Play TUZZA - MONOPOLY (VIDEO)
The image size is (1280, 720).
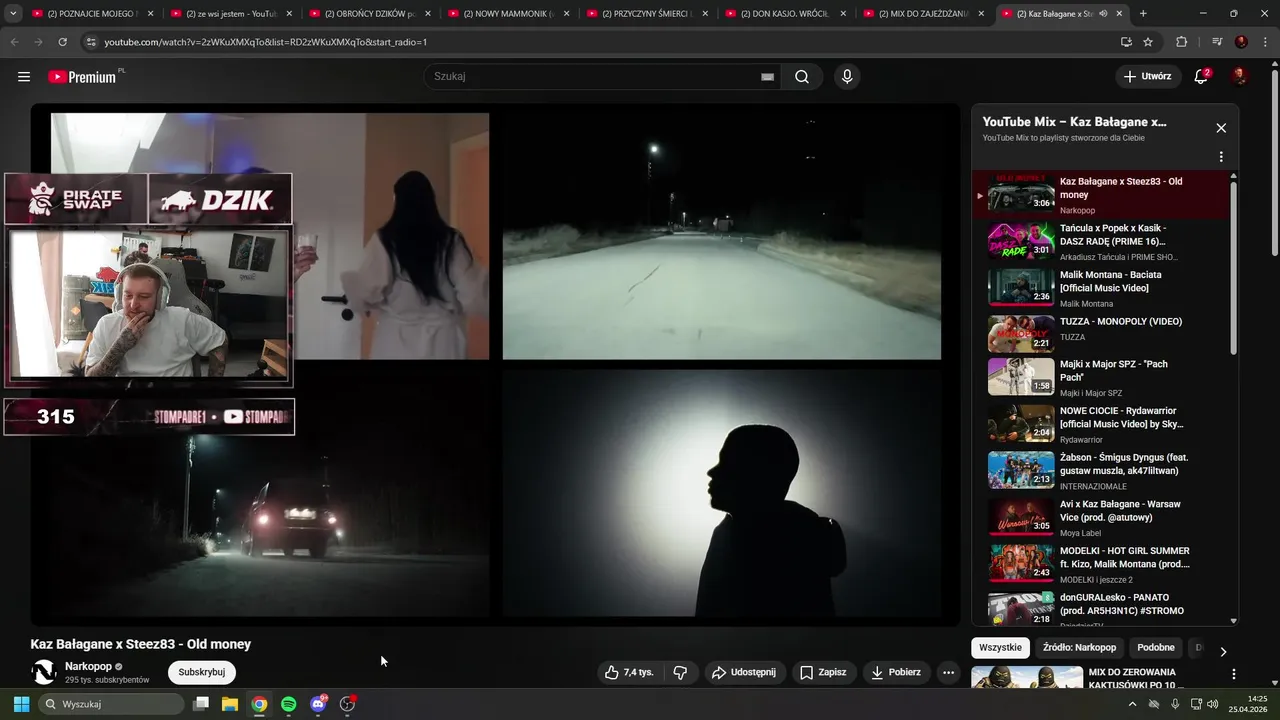click(1098, 334)
